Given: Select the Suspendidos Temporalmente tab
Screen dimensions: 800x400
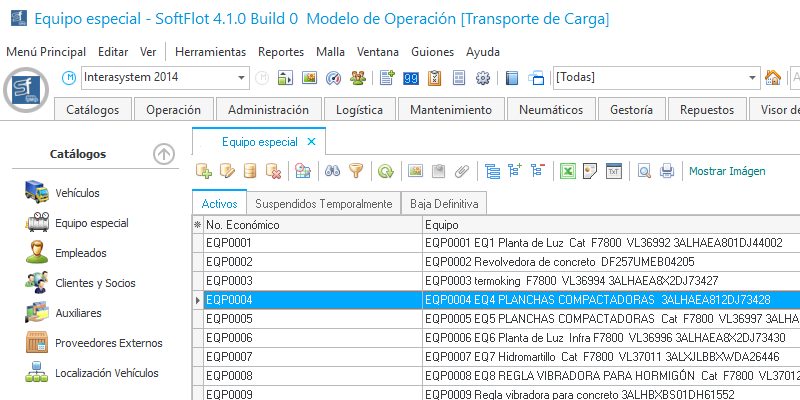Looking at the screenshot, I should coord(323,203).
